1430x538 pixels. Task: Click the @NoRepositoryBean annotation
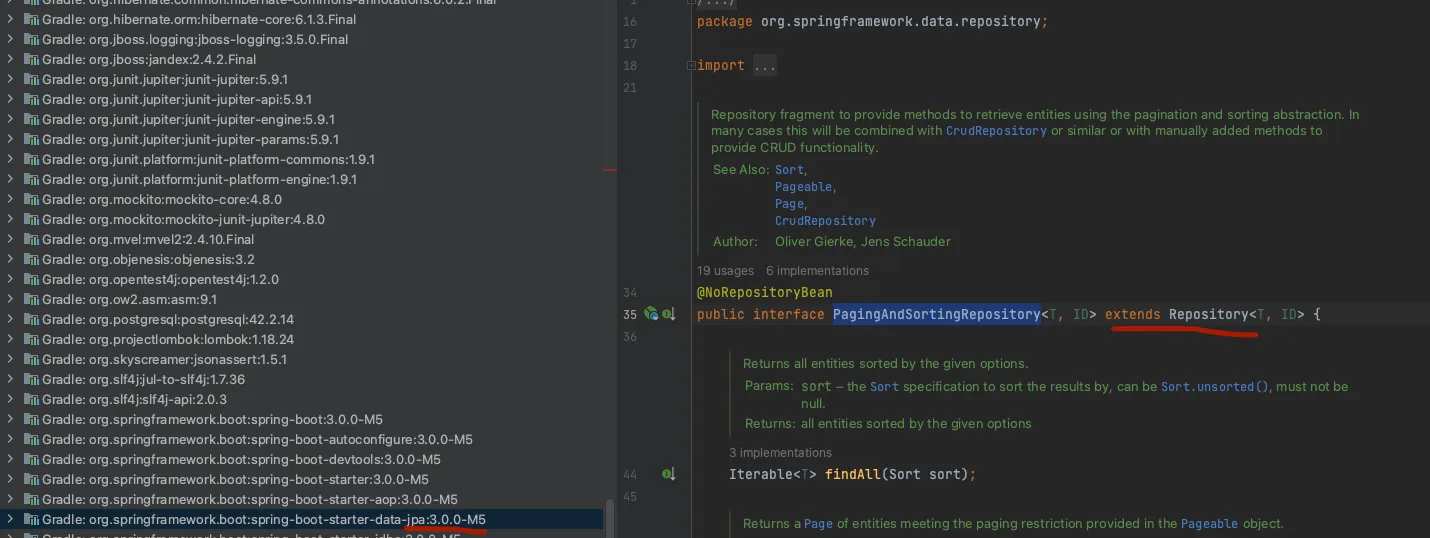(x=765, y=293)
